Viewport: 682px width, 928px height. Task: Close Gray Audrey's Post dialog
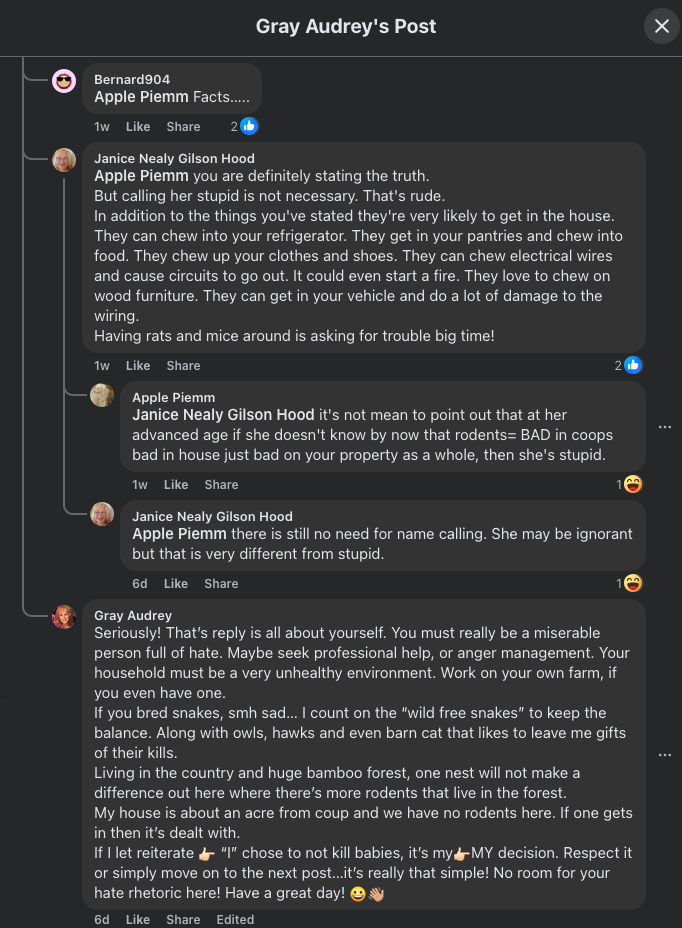(661, 26)
